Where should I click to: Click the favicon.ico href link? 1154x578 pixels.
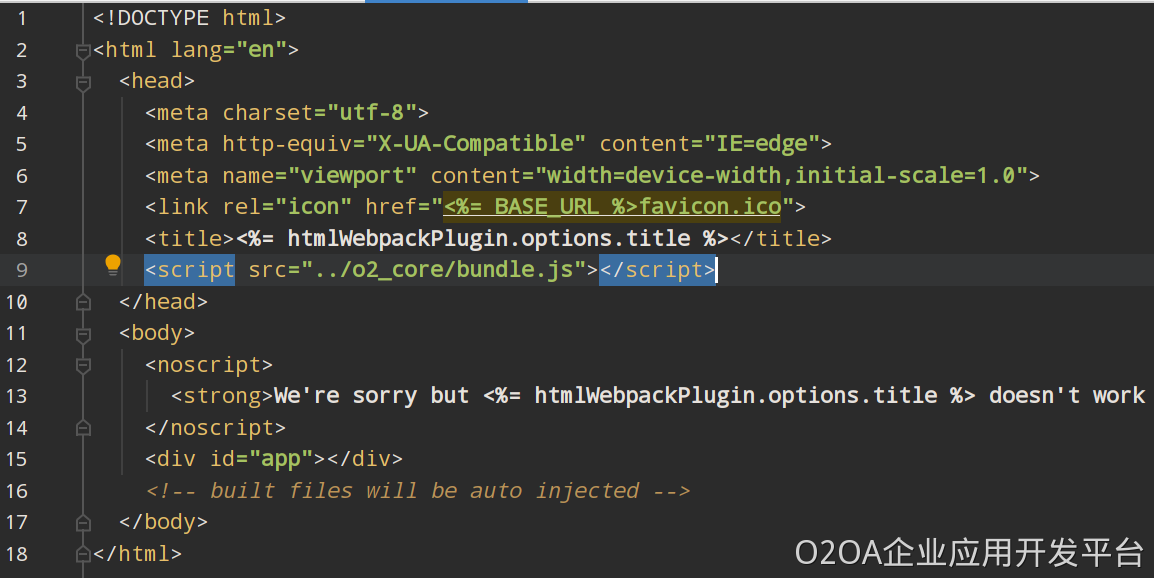(x=611, y=207)
